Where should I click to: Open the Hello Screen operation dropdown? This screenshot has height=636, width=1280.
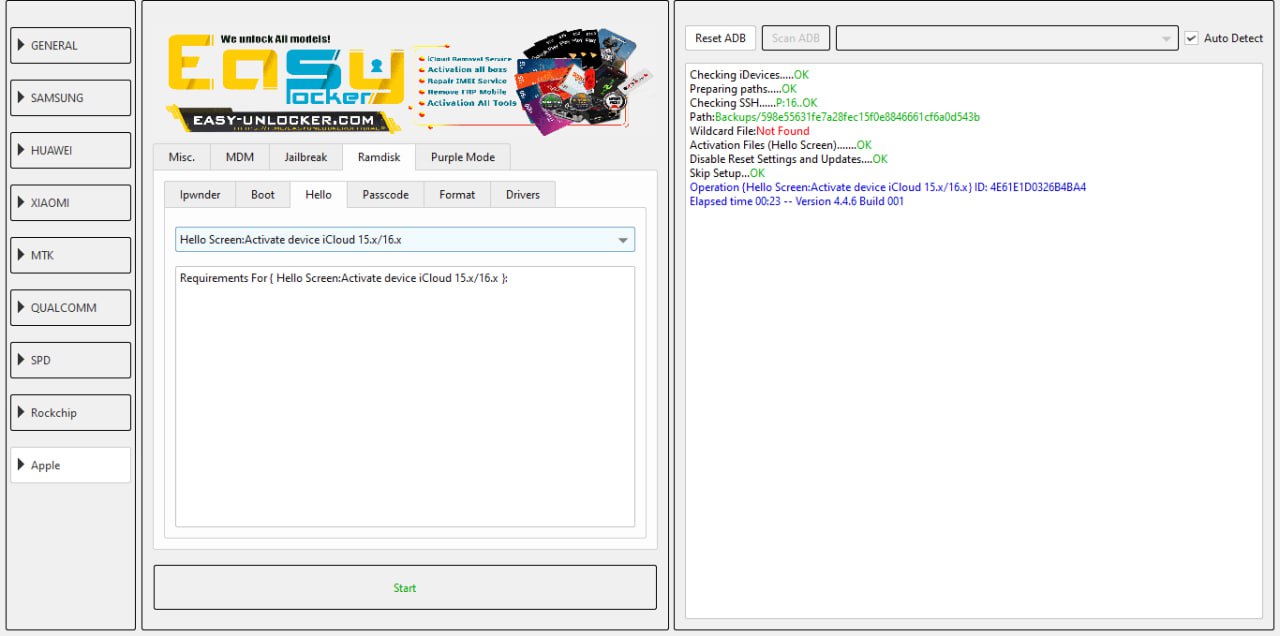[x=405, y=240]
